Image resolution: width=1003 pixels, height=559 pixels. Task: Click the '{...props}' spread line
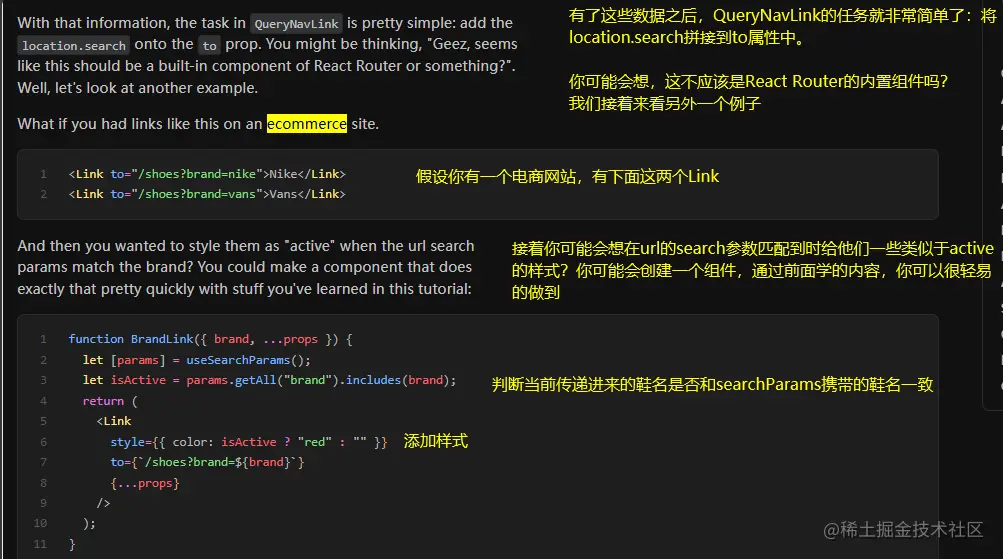(x=145, y=483)
